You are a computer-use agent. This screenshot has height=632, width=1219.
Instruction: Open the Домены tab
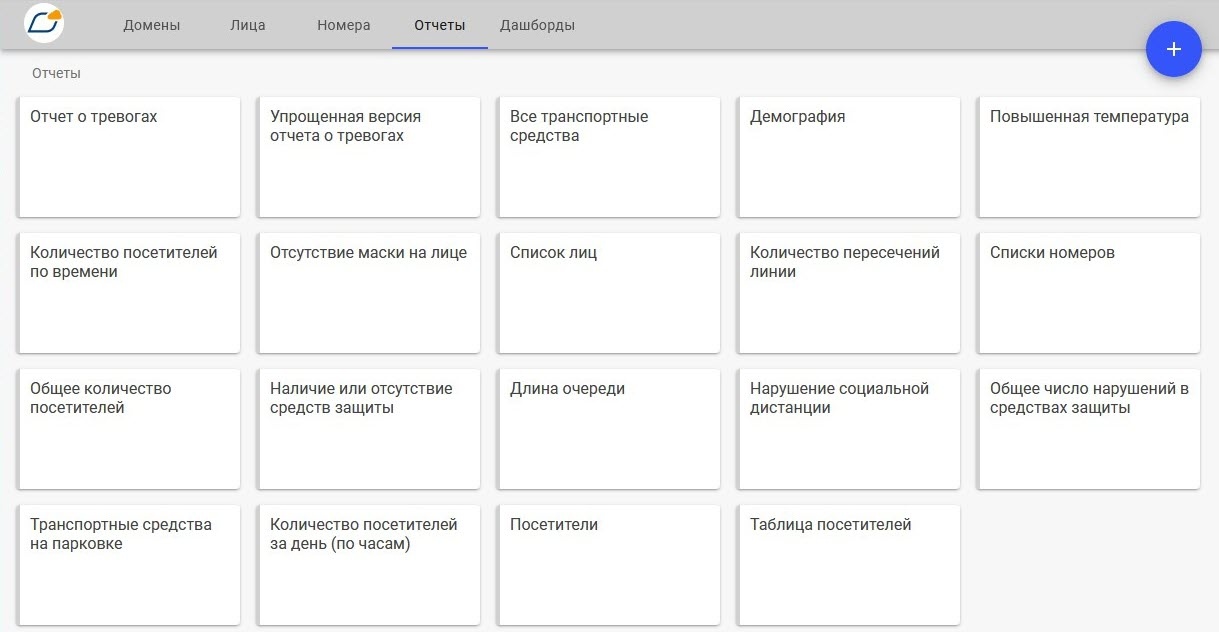pos(152,25)
